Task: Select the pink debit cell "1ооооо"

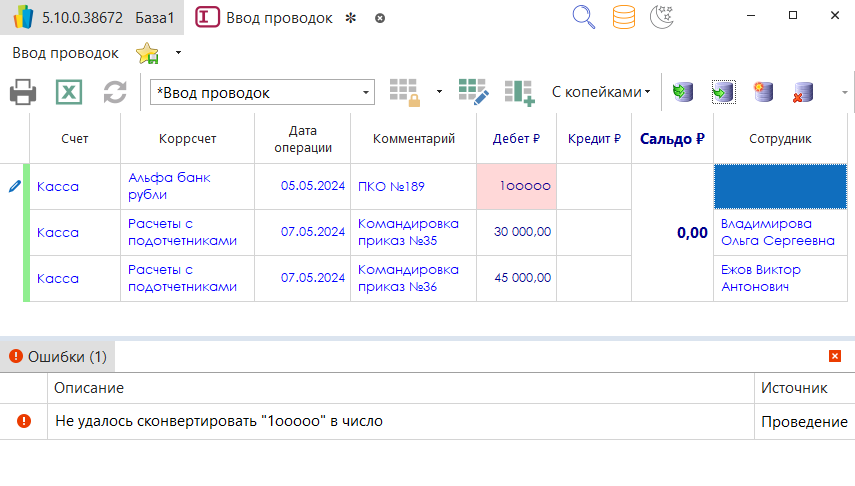Action: tap(516, 186)
